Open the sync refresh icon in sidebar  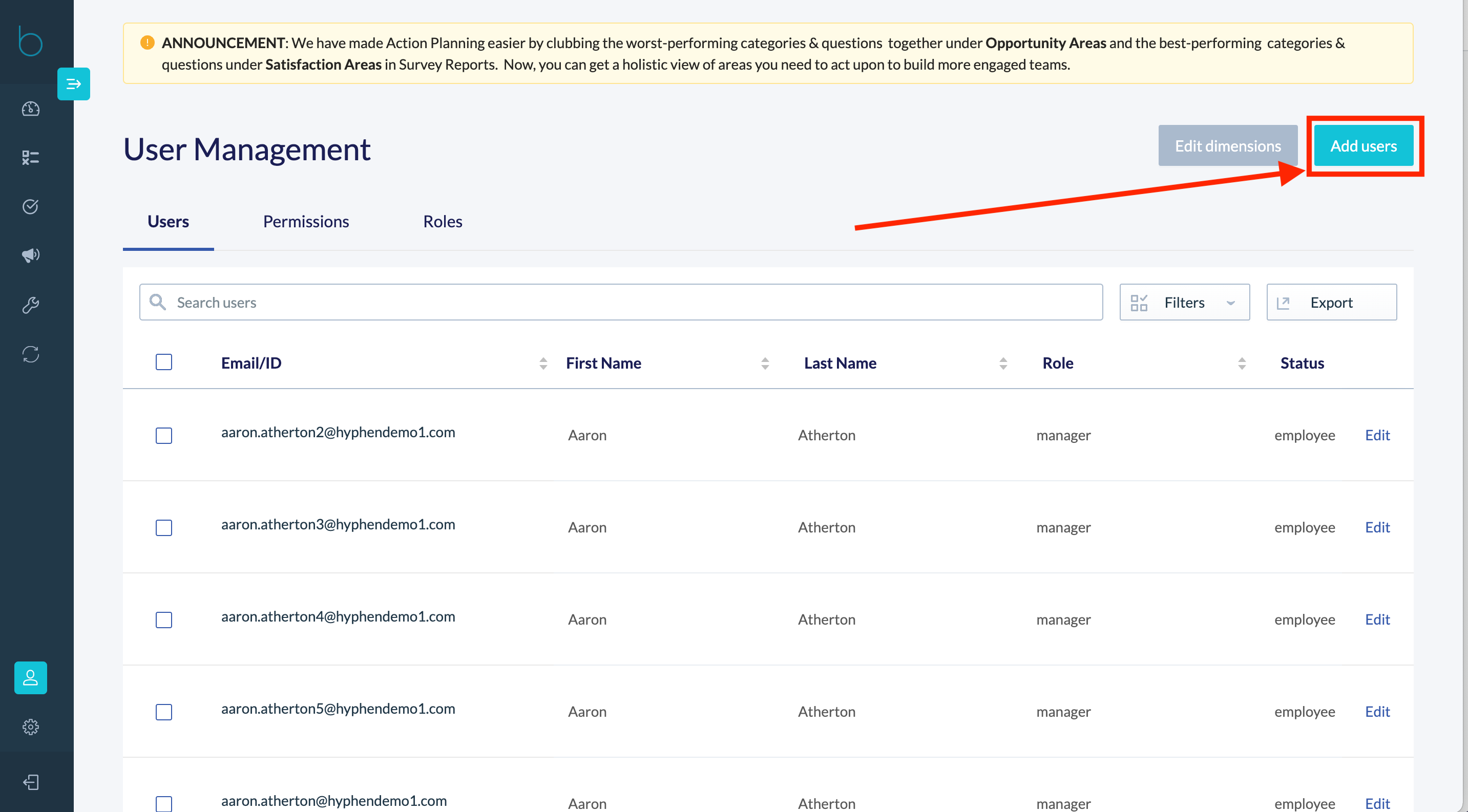pos(31,354)
